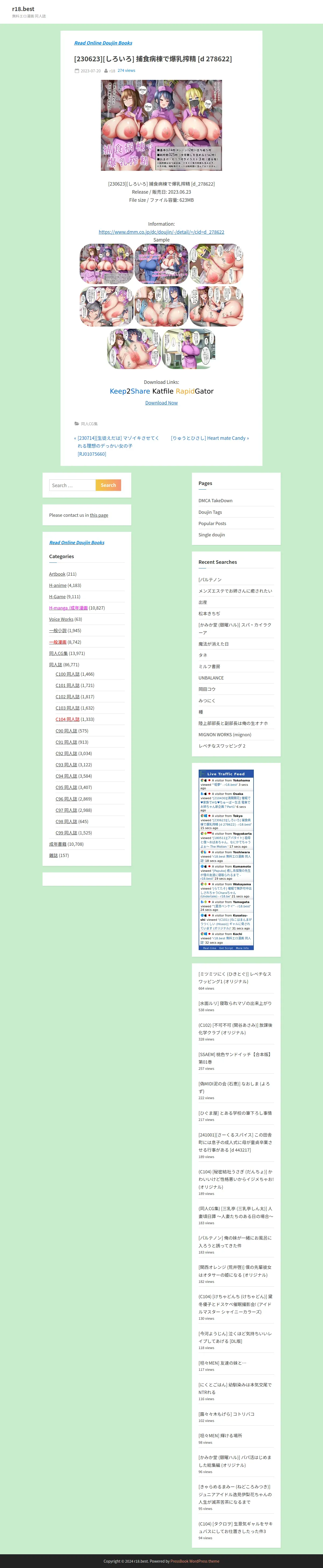Open Read Online Doujin Books link above Categories

point(77,542)
